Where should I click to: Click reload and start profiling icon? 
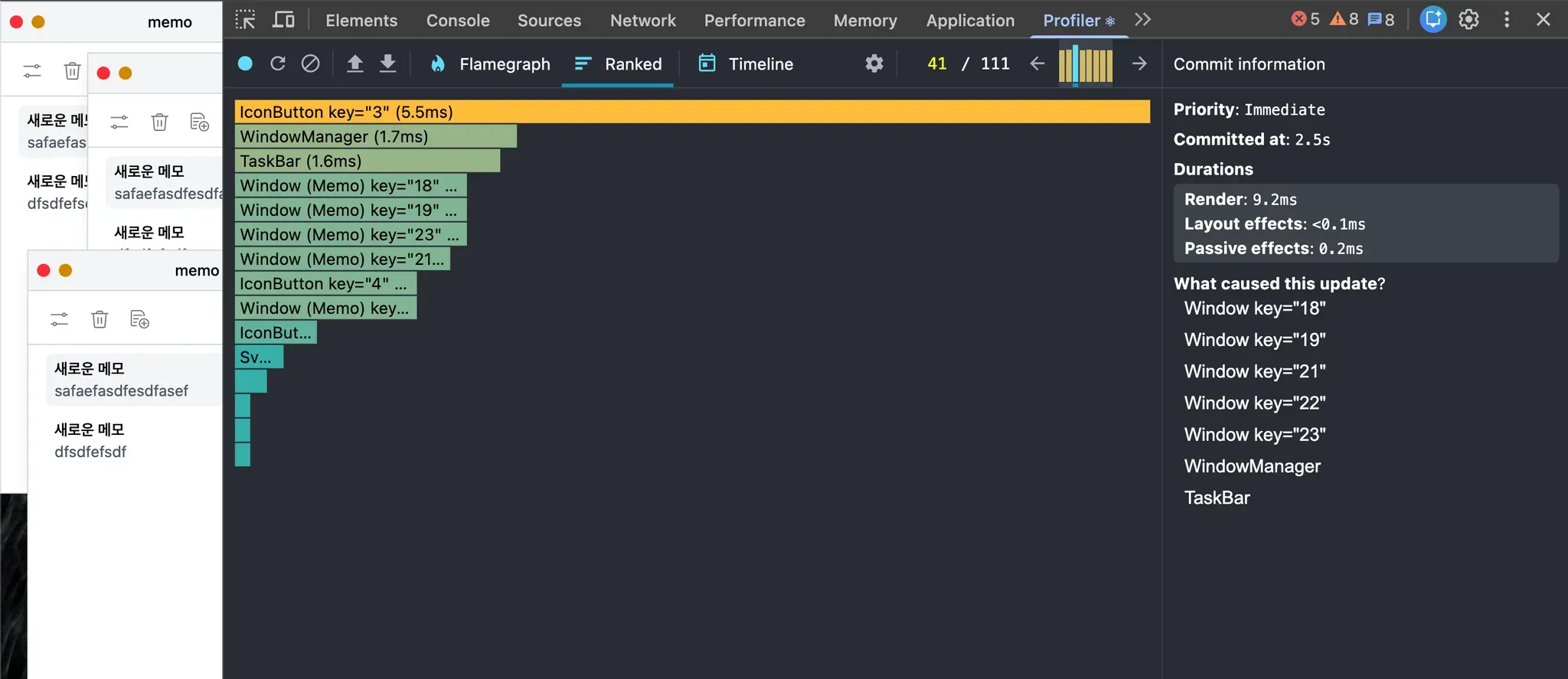pyautogui.click(x=278, y=64)
